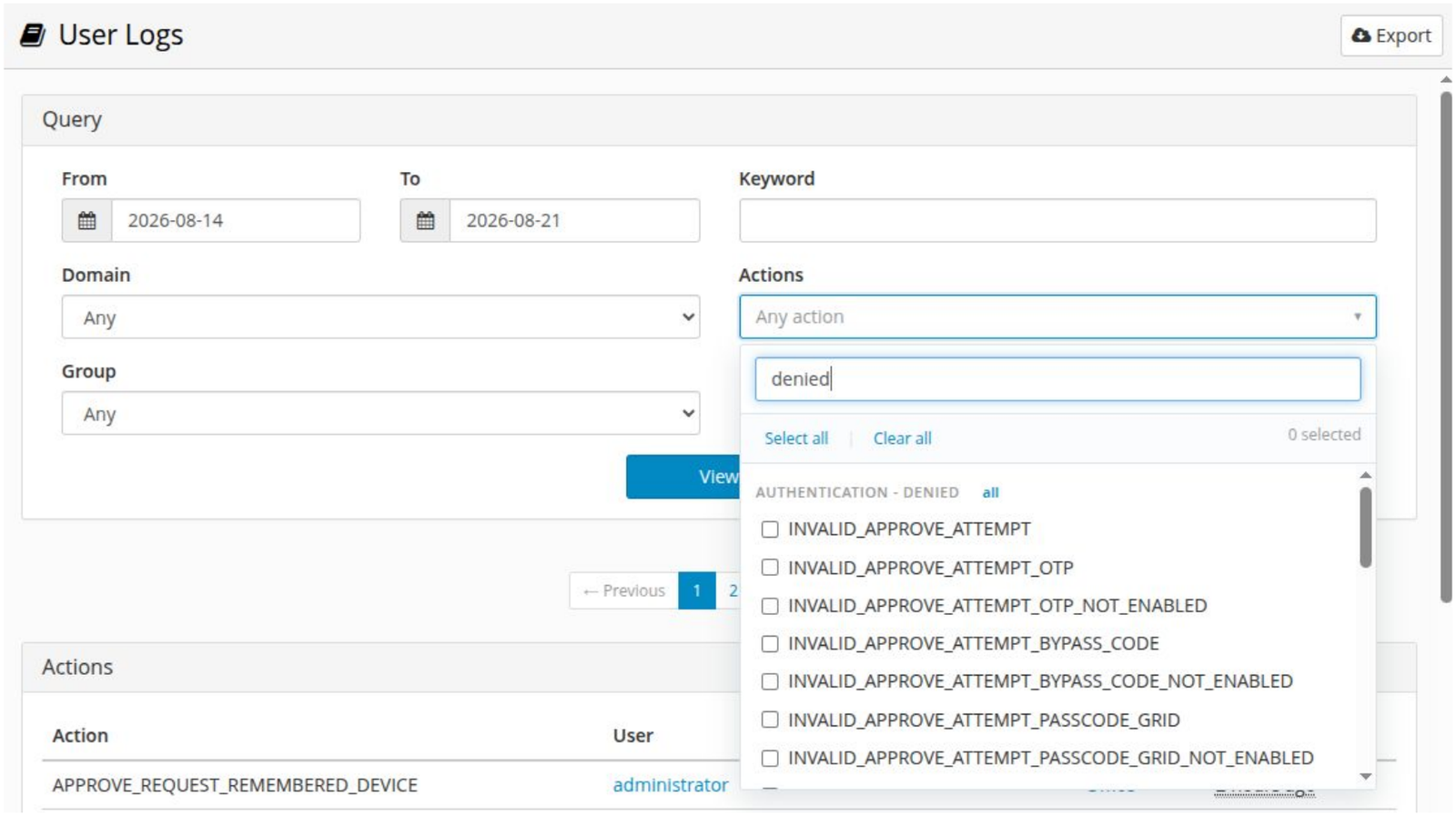Click the dropdown list scroll-up arrow
The width and height of the screenshot is (1456, 816).
pyautogui.click(x=1365, y=475)
